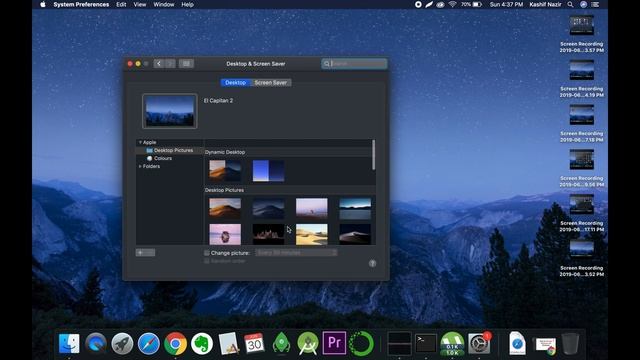
Task: Launch Launchpad rocket icon in dock
Action: coord(122,343)
